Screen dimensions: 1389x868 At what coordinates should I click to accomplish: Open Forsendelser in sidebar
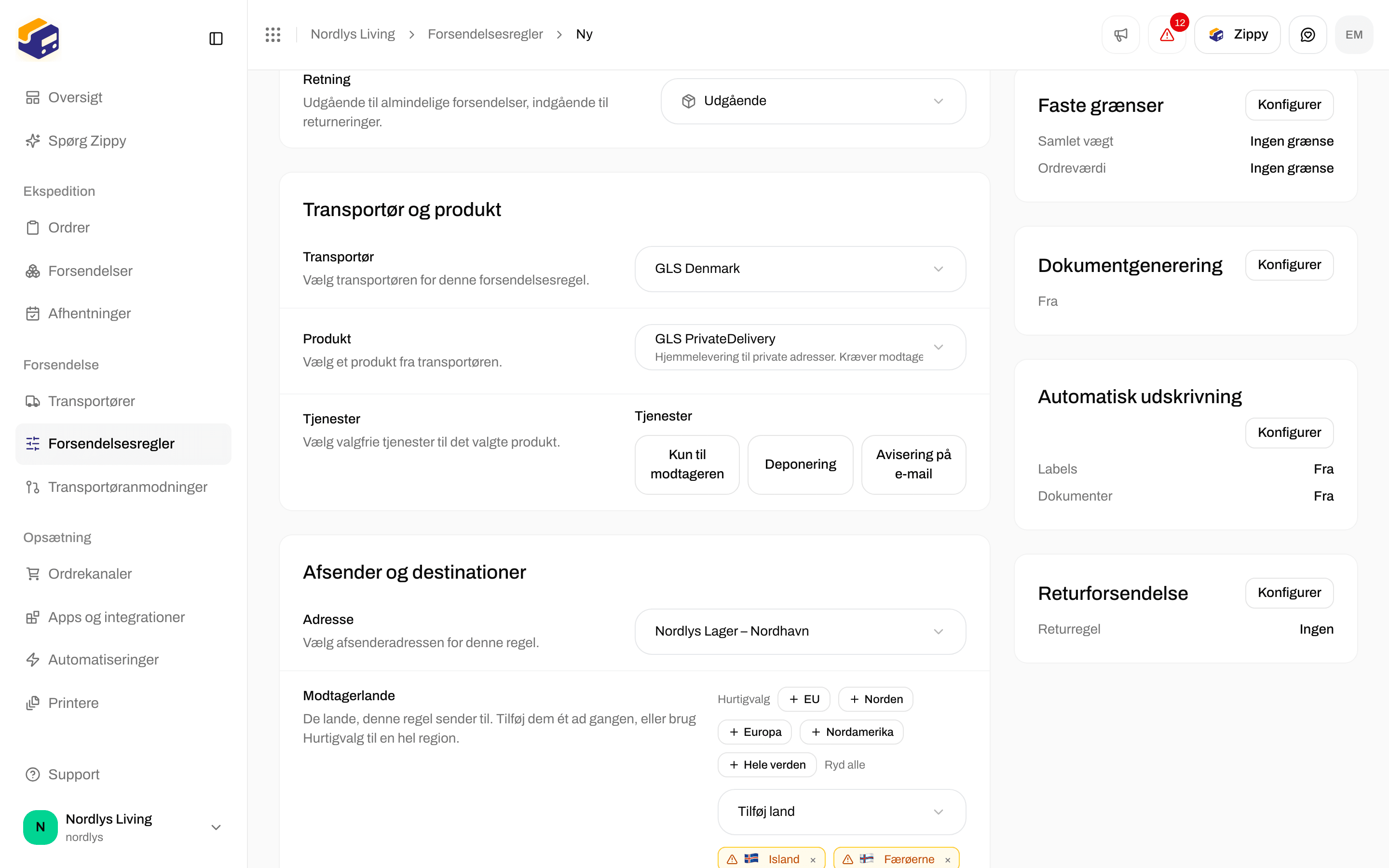click(x=123, y=271)
